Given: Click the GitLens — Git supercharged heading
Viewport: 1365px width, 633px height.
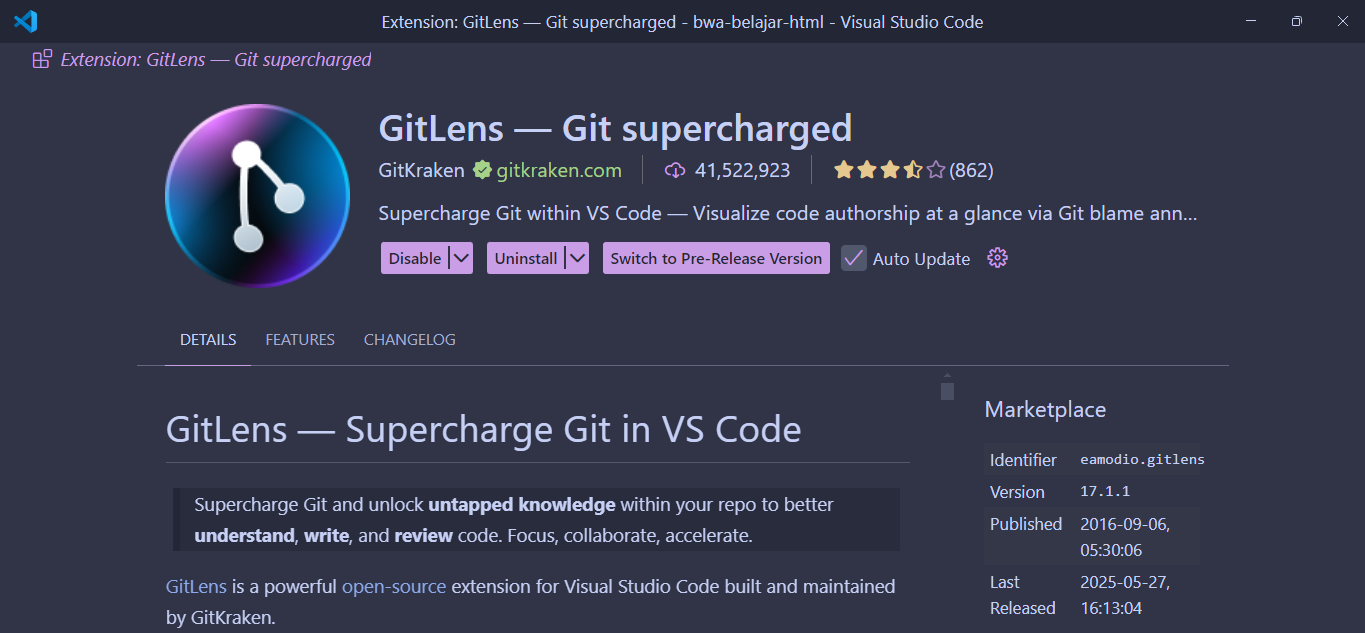Looking at the screenshot, I should pos(615,129).
